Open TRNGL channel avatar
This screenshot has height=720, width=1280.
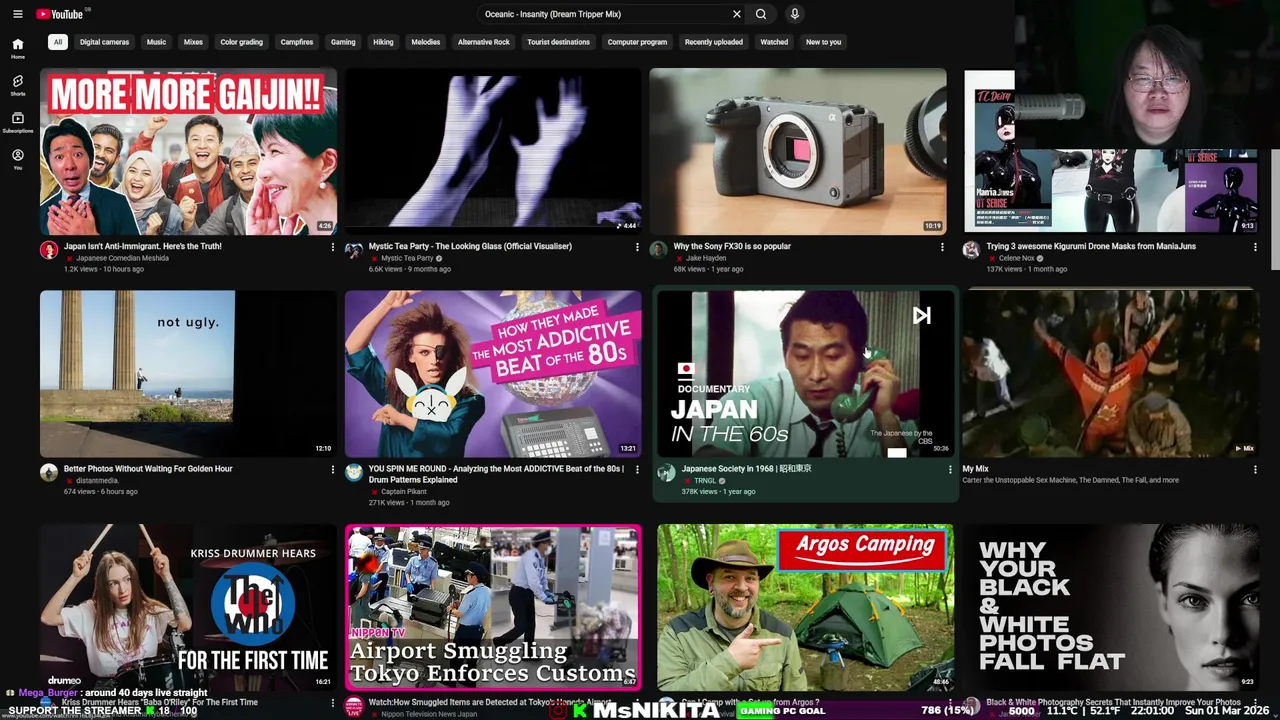pos(666,473)
